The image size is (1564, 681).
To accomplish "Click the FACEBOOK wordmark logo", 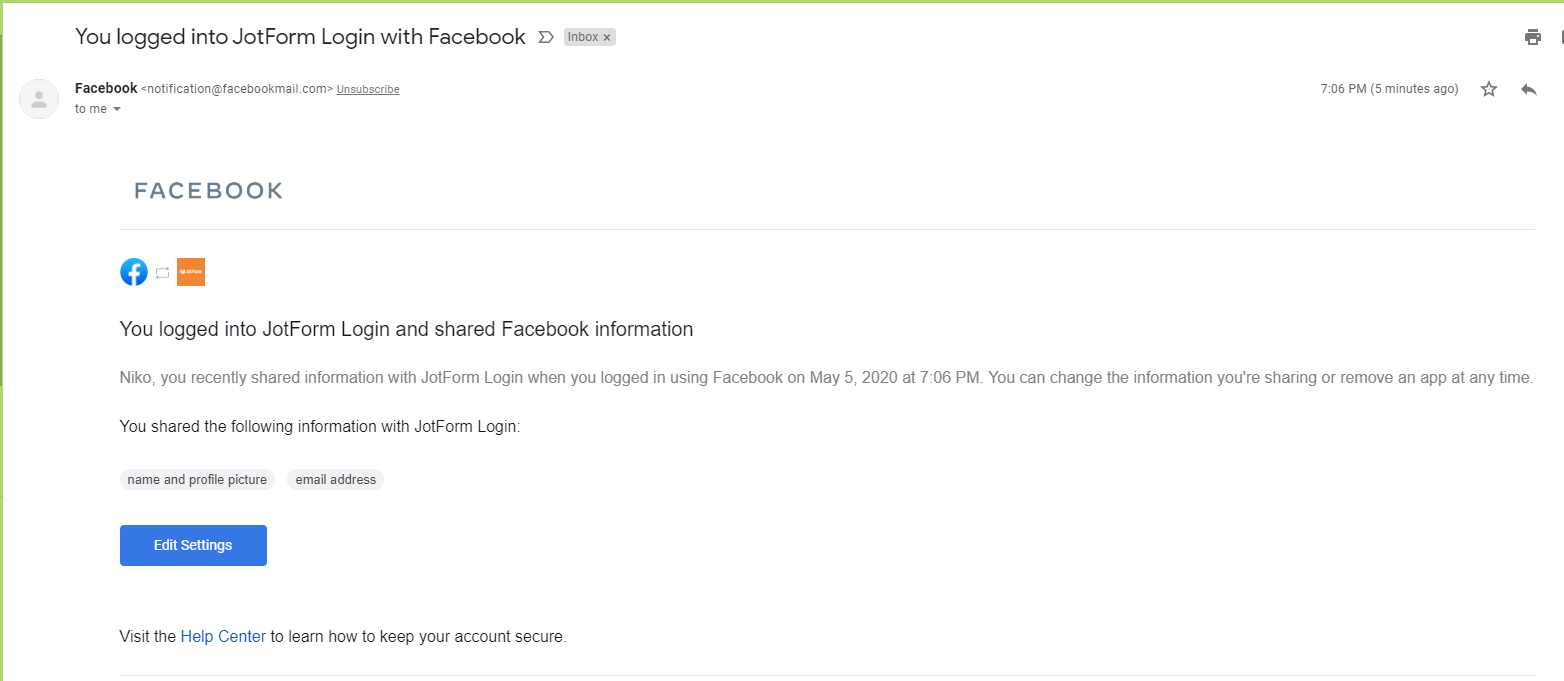I will (208, 190).
